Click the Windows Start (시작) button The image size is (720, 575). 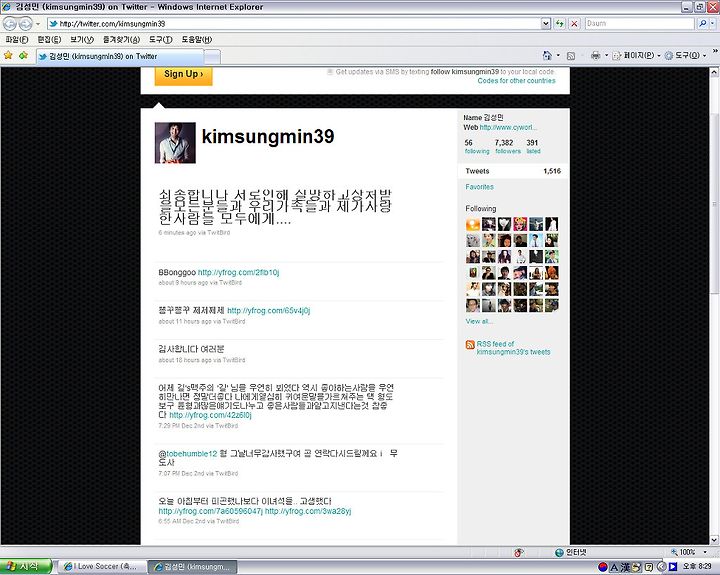click(26, 567)
